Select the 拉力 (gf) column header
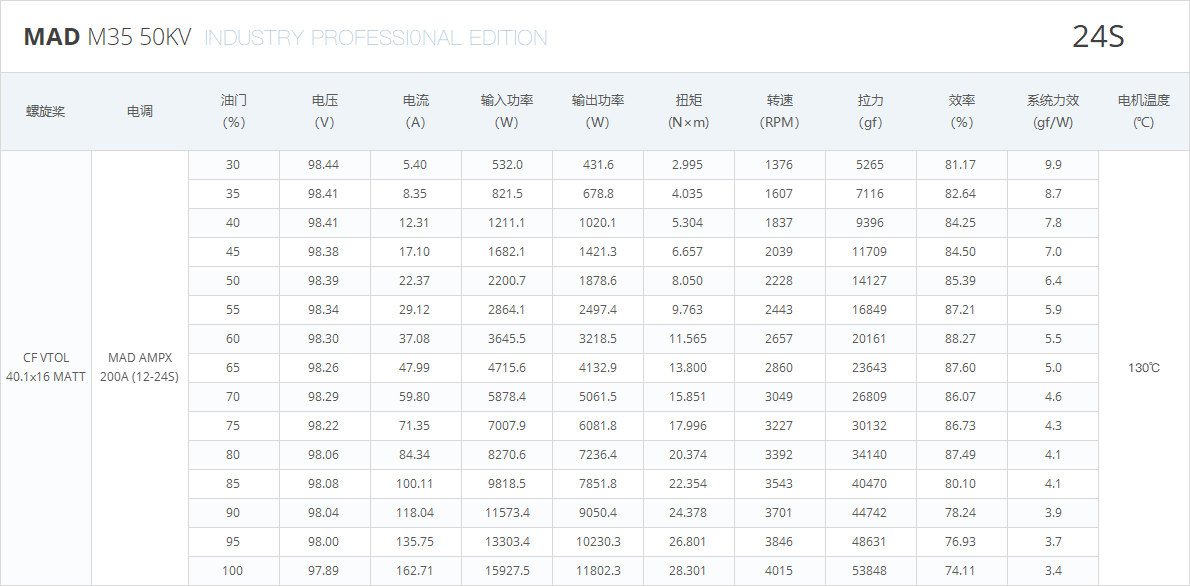The height and width of the screenshot is (586, 1190). click(x=871, y=112)
